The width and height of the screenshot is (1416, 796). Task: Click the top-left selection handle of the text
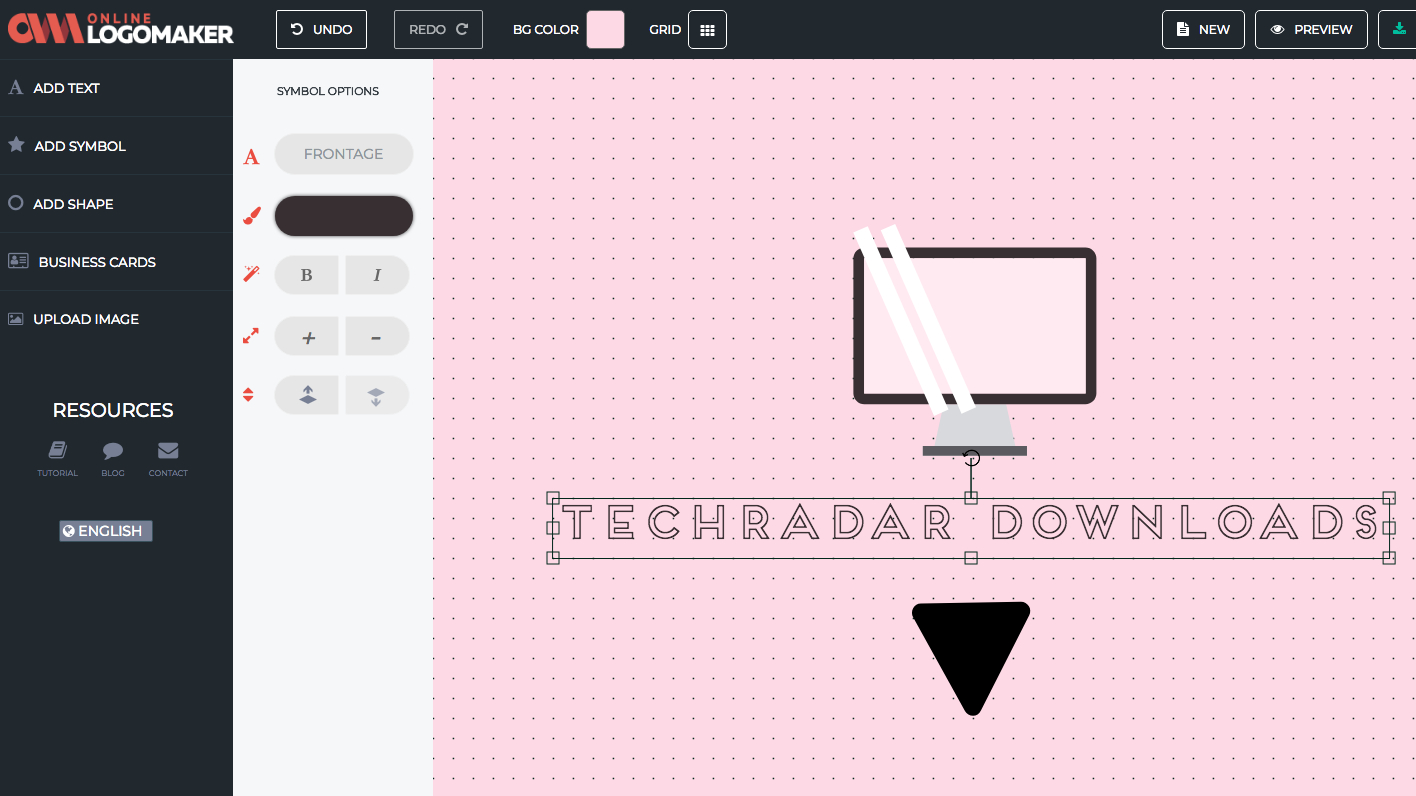click(x=553, y=498)
